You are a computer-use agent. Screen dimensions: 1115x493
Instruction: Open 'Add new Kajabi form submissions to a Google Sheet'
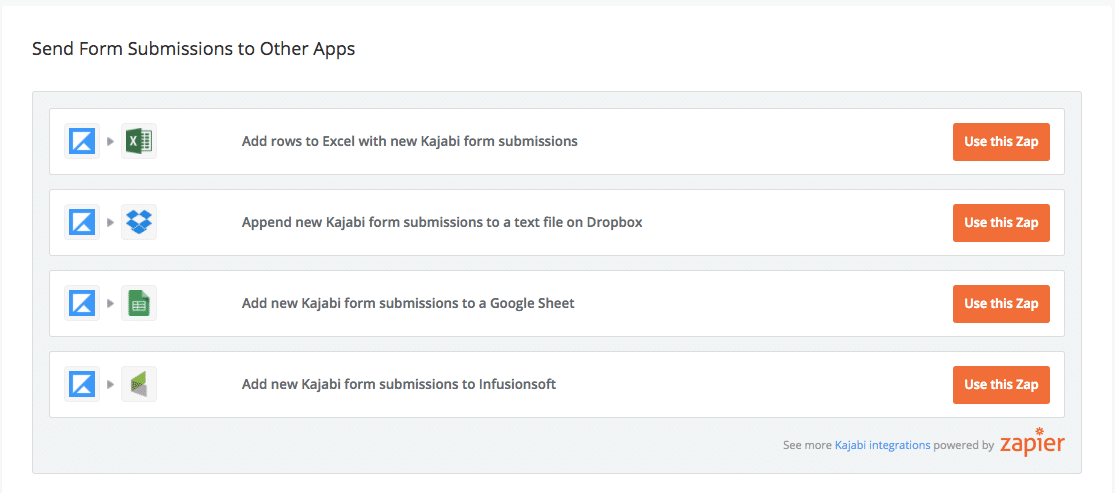[408, 303]
